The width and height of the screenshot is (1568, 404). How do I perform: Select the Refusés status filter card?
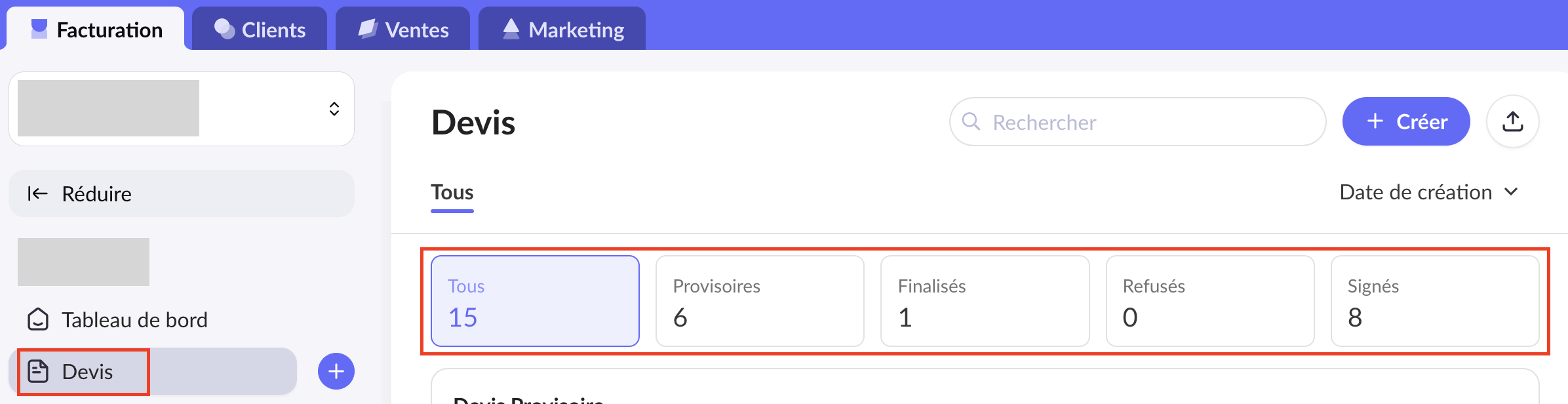1209,301
